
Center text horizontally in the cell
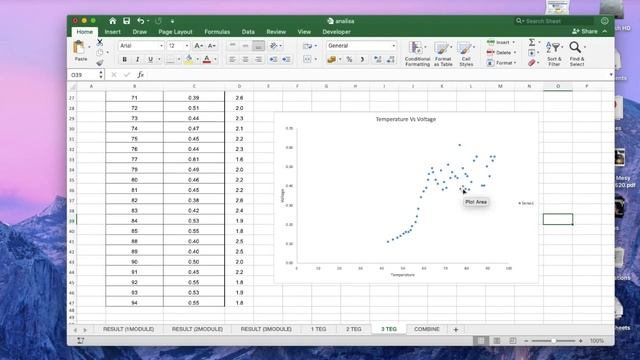[x=245, y=60]
